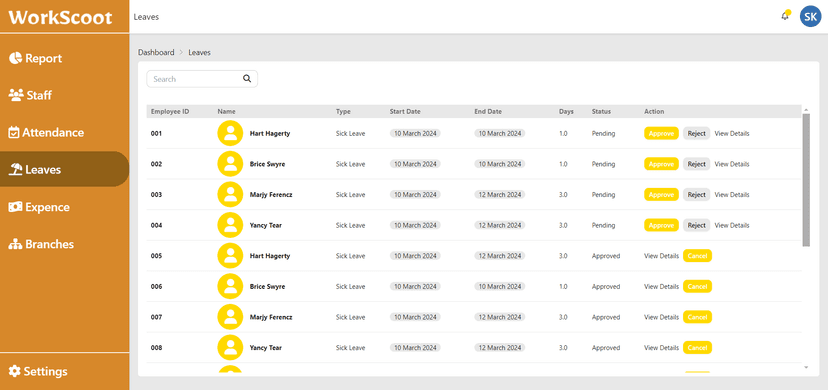Screen dimensions: 828x390
Task: Click avatar for employee 005 Hart Hagerty
Action: pos(230,256)
